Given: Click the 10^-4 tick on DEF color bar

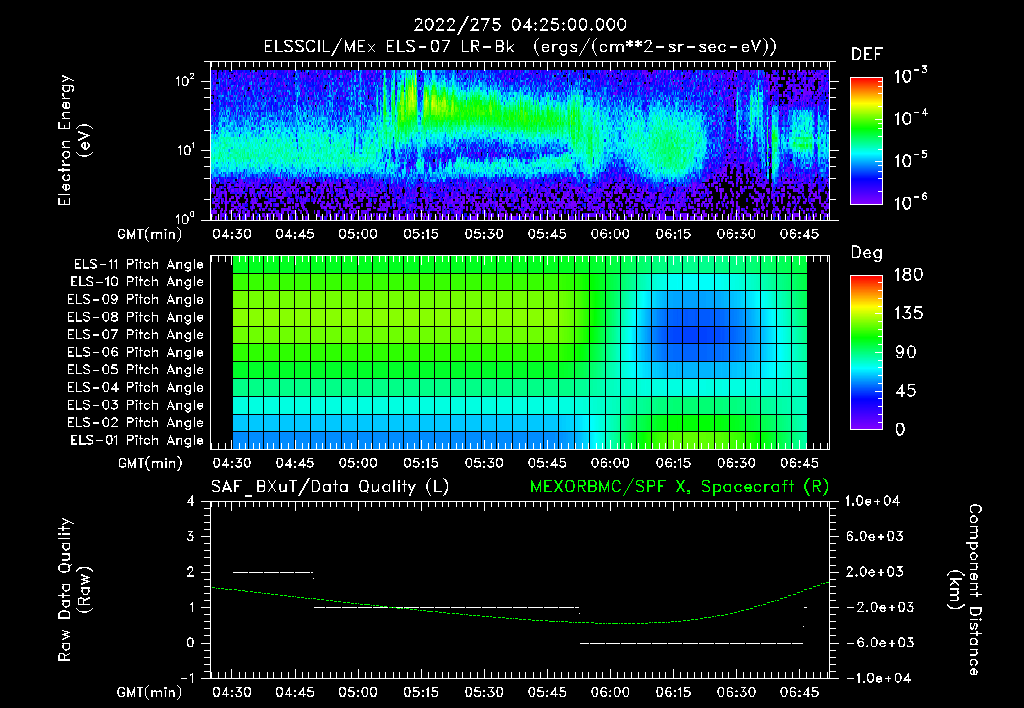Looking at the screenshot, I should click(x=911, y=118).
